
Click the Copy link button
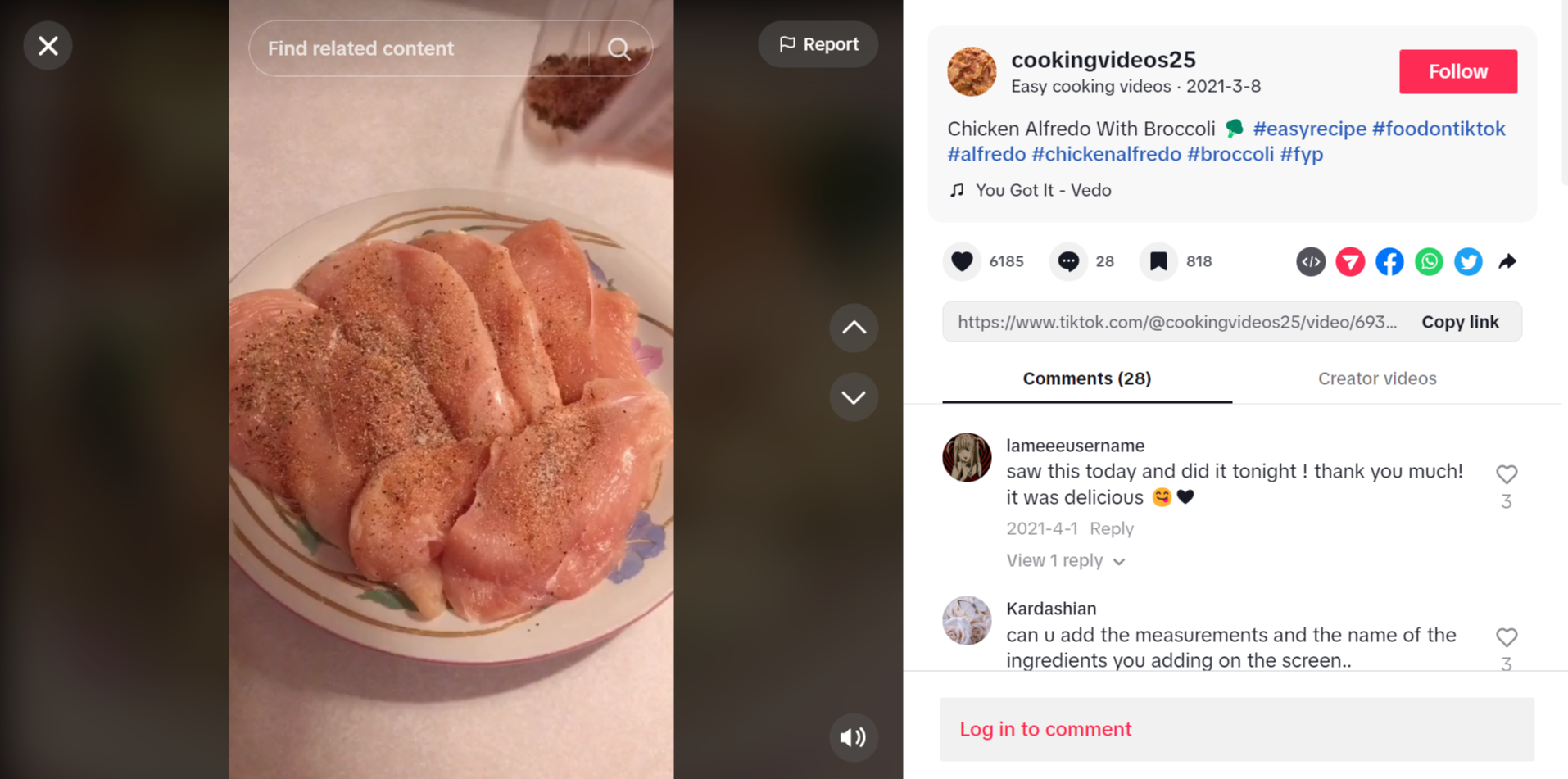pos(1460,322)
